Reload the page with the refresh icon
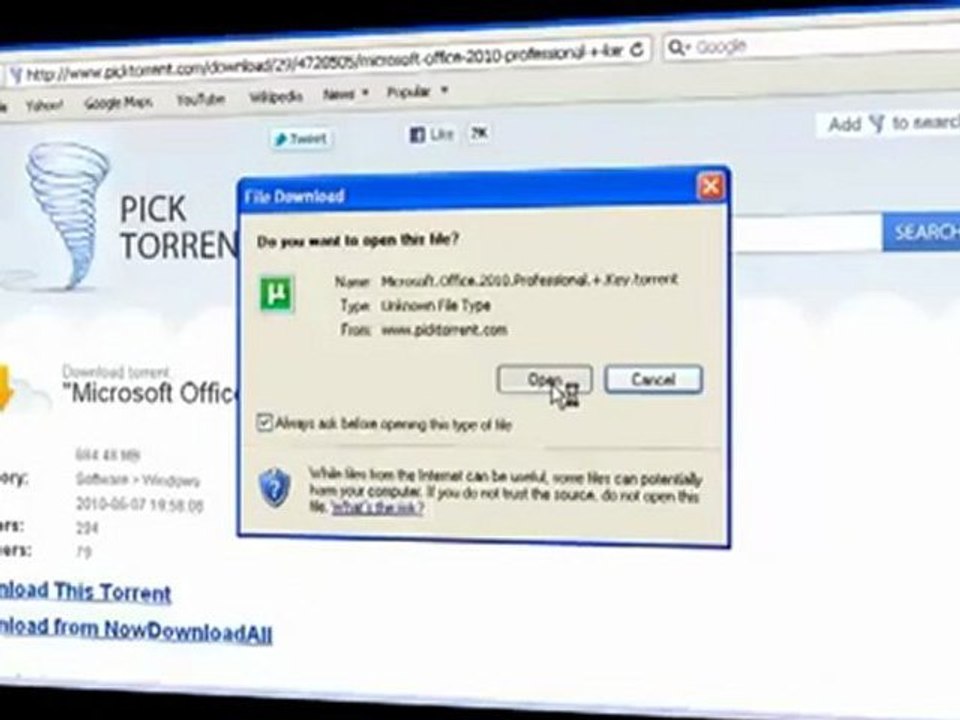 [x=637, y=50]
